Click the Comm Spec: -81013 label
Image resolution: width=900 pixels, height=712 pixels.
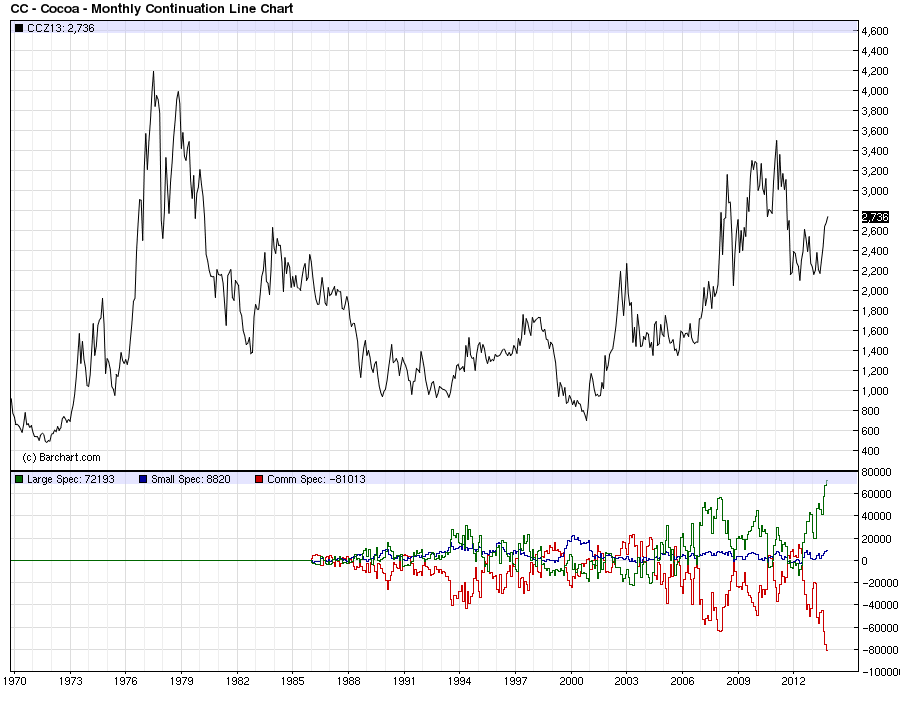(316, 479)
